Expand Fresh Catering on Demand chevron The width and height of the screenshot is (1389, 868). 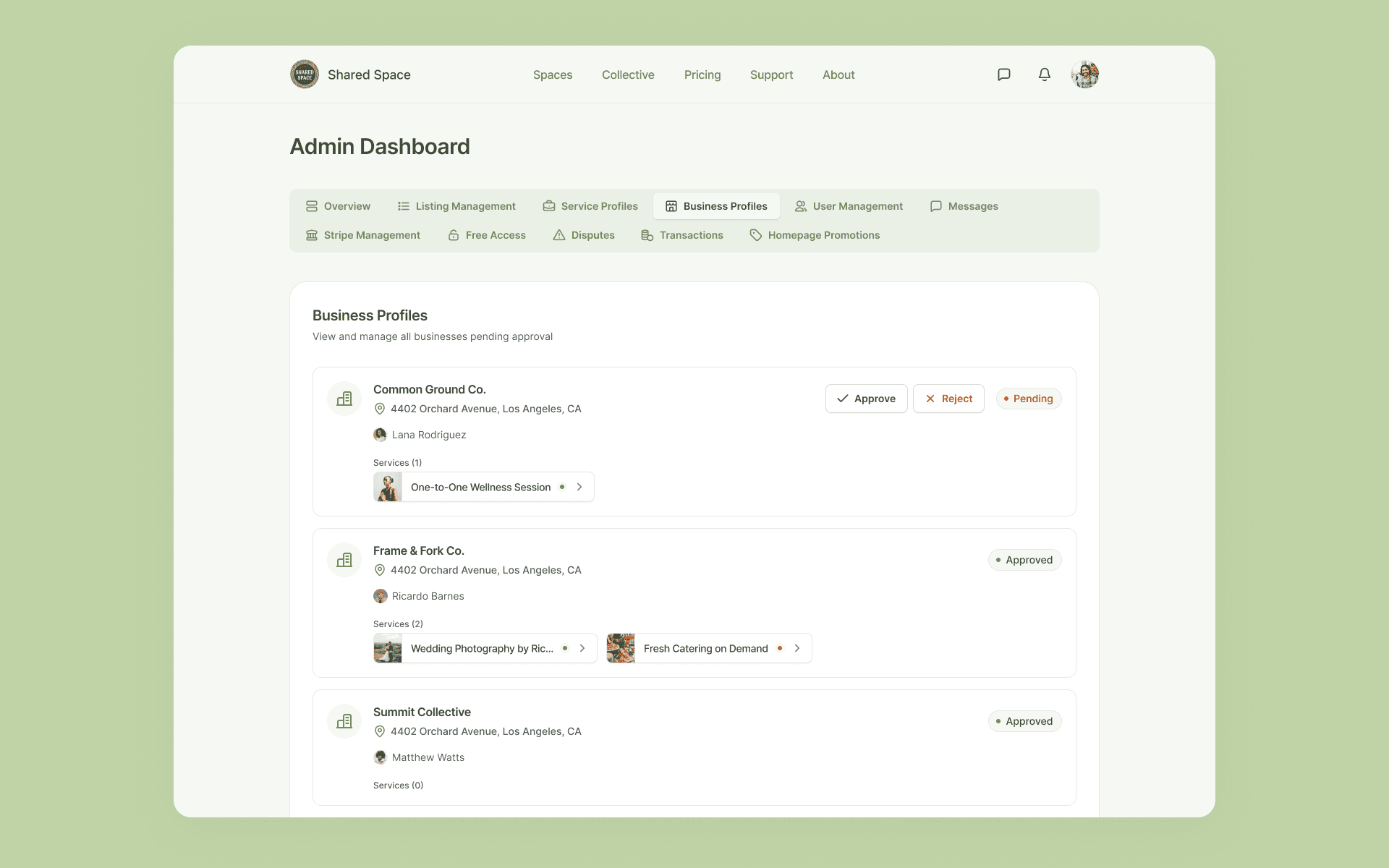797,648
